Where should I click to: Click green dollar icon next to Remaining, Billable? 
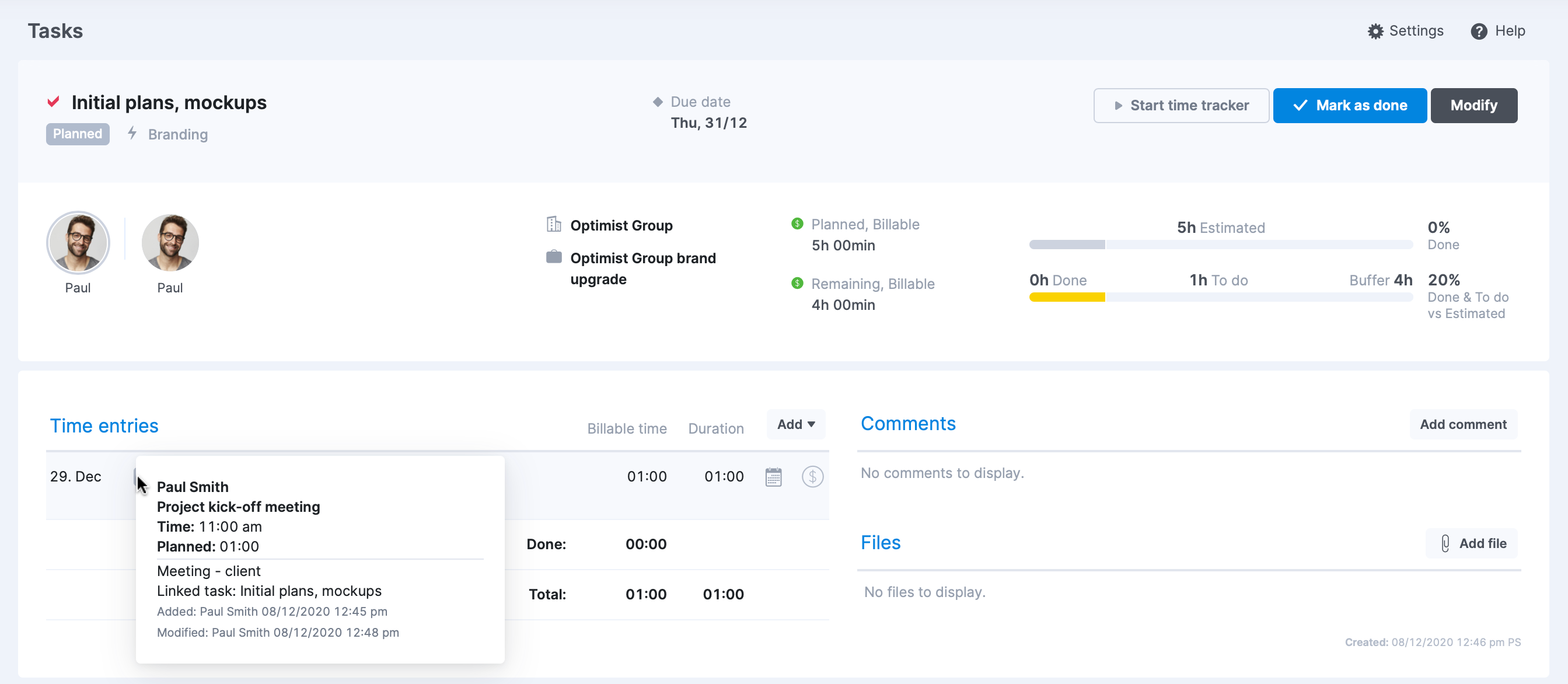(797, 283)
